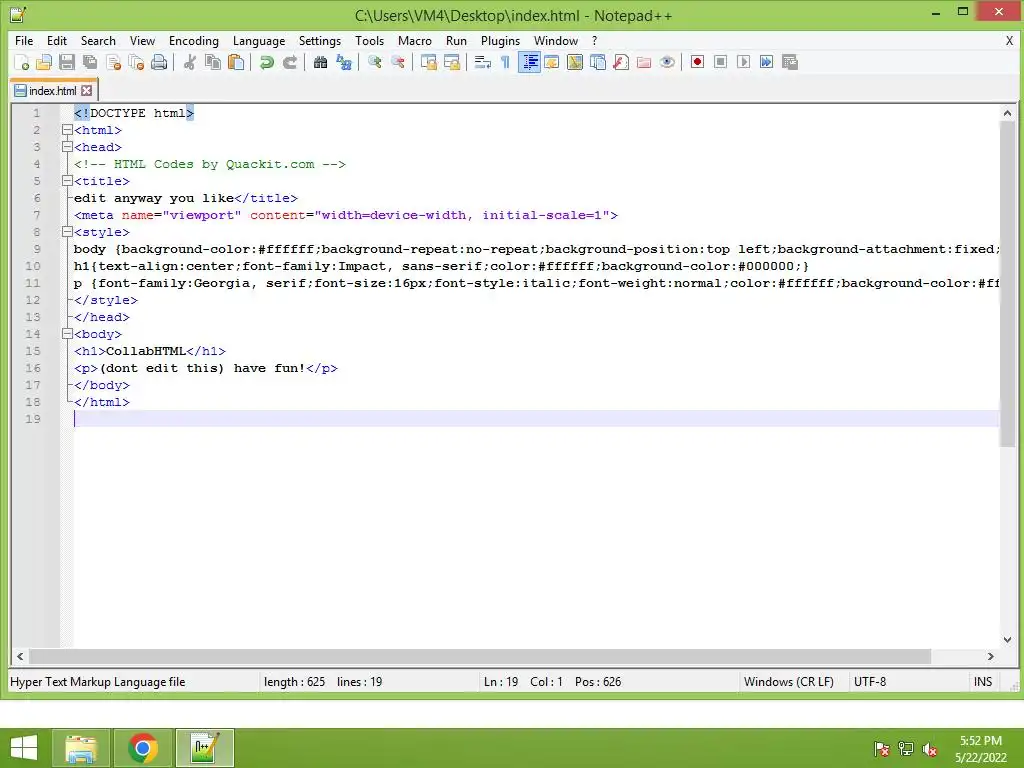Save the file using the Save icon
This screenshot has width=1024, height=768.
tap(67, 62)
